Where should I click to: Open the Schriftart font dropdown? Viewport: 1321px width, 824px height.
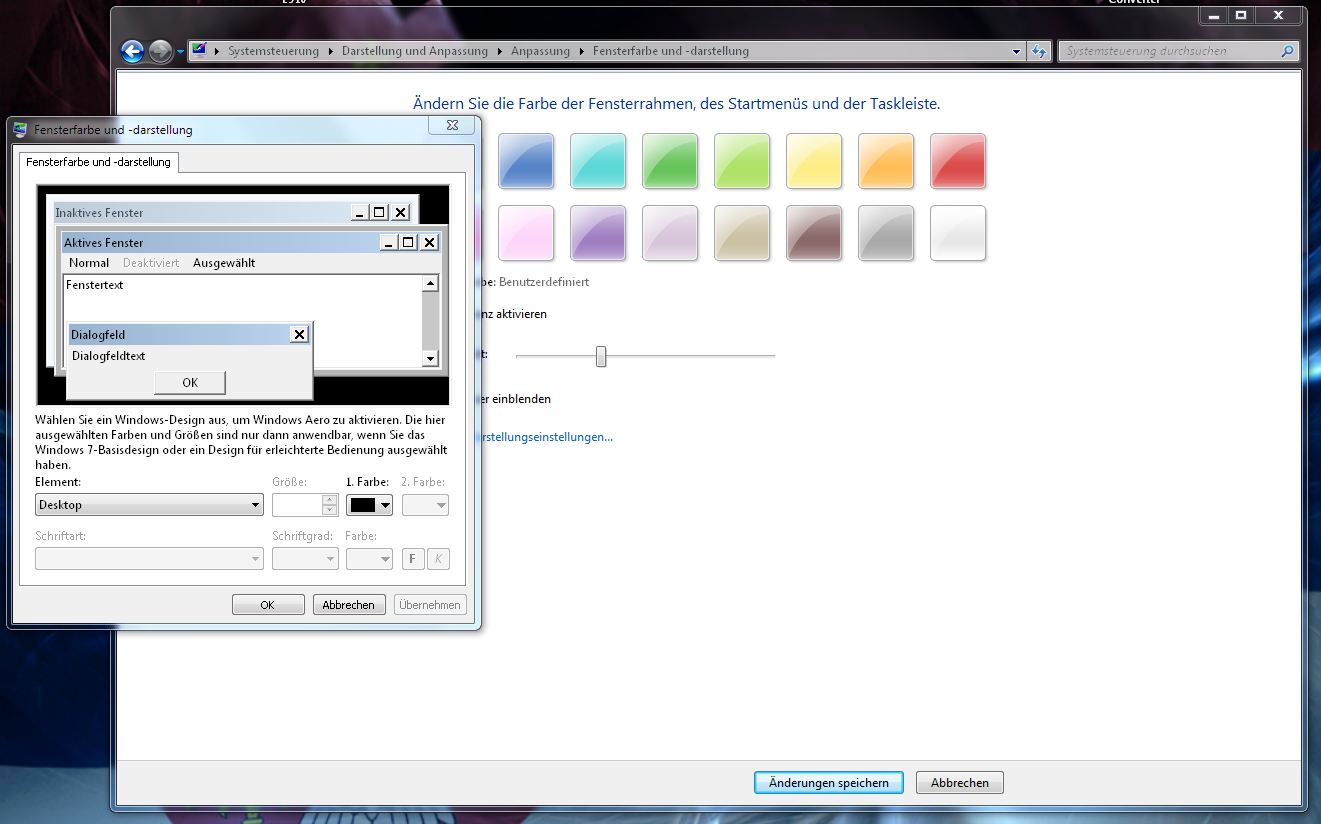(x=149, y=559)
